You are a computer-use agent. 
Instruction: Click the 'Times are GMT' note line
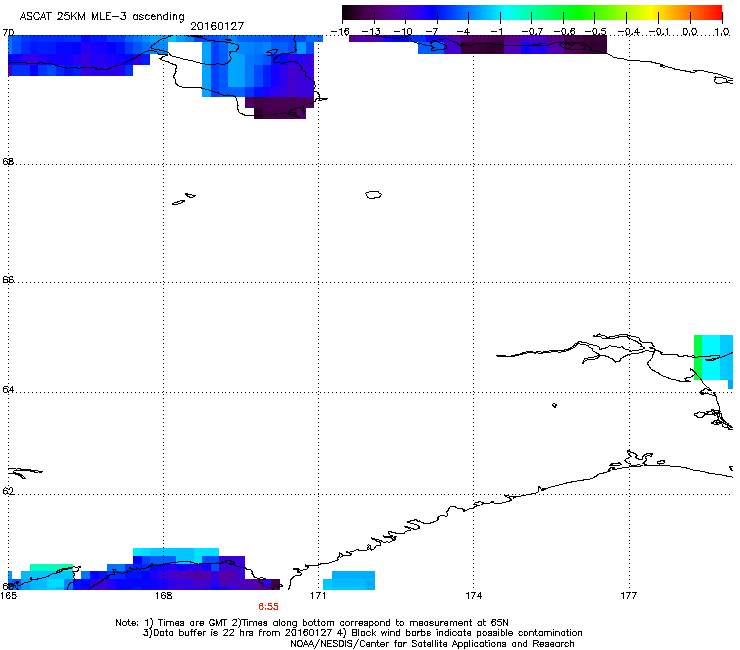(312, 623)
